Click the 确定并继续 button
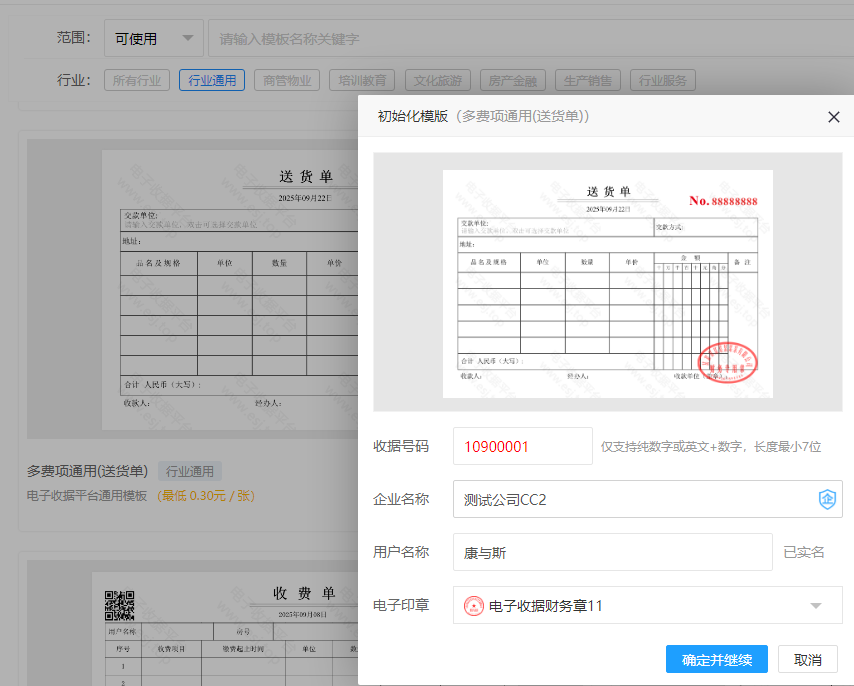854x686 pixels. click(x=717, y=660)
